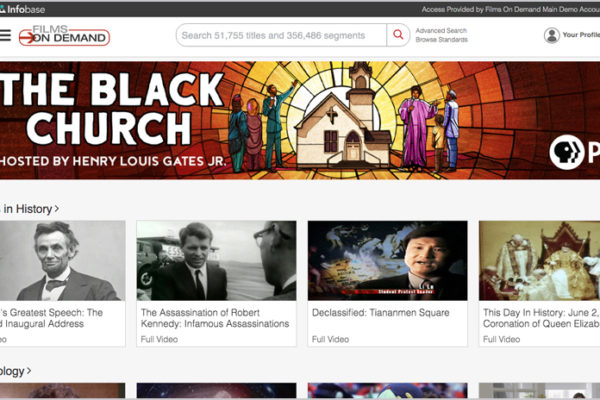
Task: Open The Black Church banner
Action: (x=300, y=120)
